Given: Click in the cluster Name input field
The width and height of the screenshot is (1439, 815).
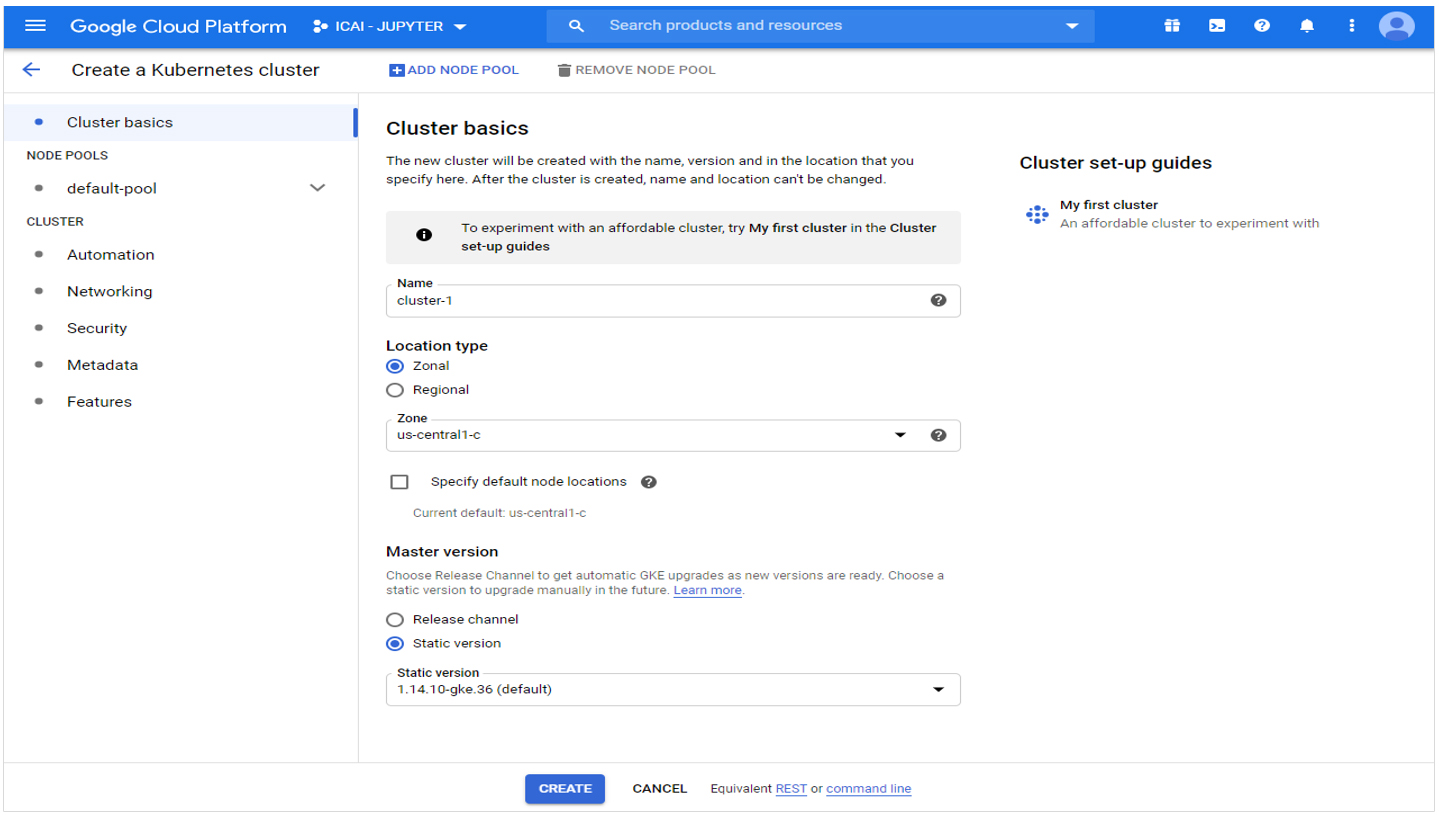Looking at the screenshot, I should point(650,301).
